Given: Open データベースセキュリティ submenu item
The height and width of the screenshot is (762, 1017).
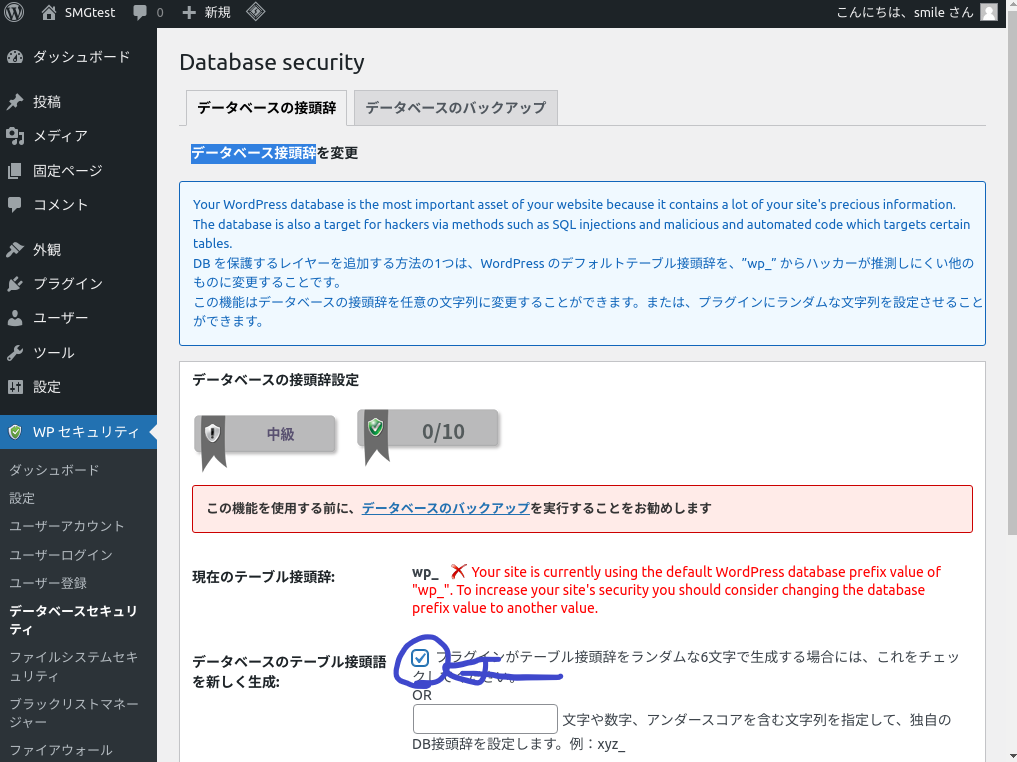Looking at the screenshot, I should [73, 620].
